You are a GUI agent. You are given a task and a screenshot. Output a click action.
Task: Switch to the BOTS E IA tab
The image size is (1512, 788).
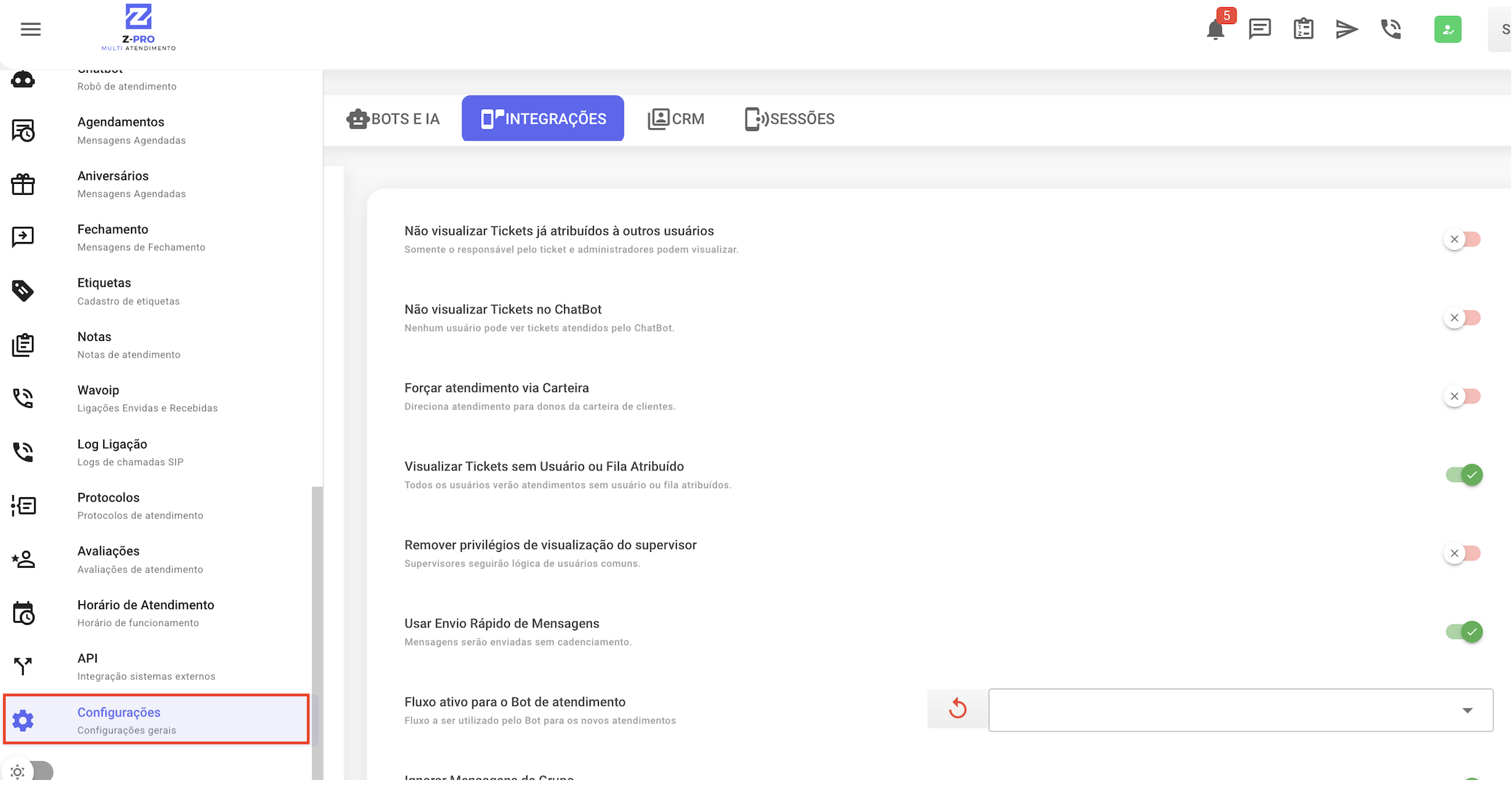(x=393, y=118)
